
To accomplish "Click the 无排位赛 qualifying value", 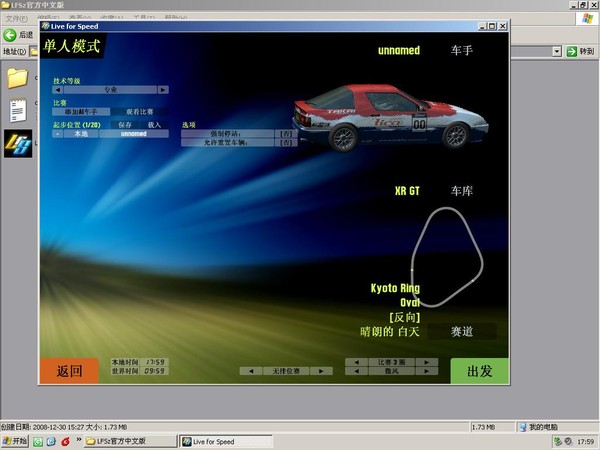I will click(x=286, y=371).
